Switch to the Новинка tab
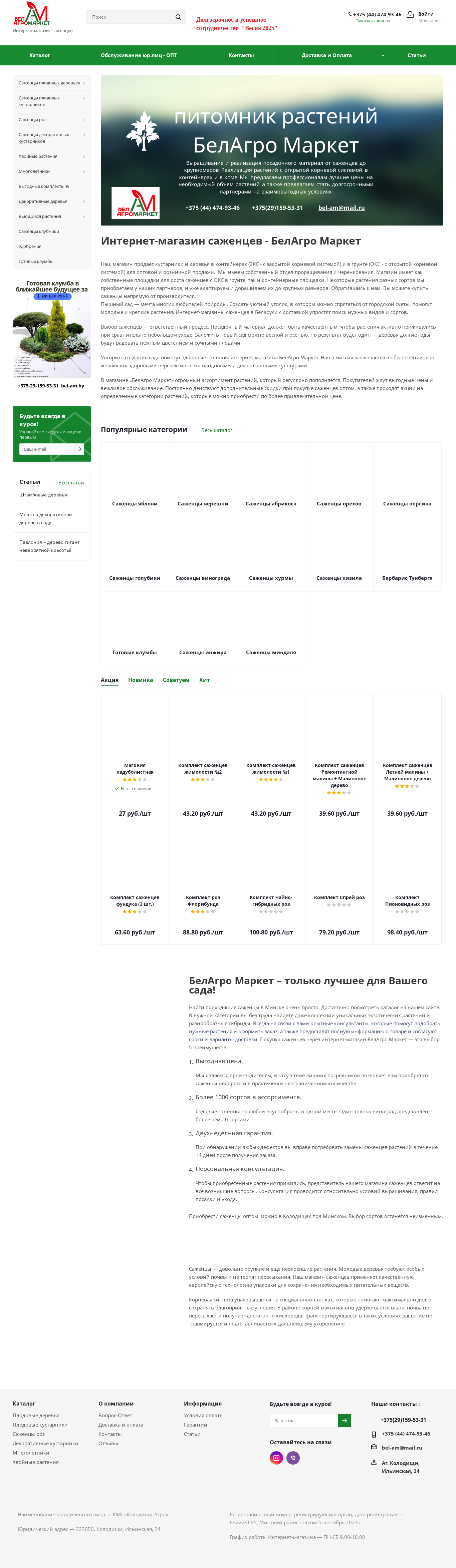Viewport: 456px width, 1568px height. point(141,680)
